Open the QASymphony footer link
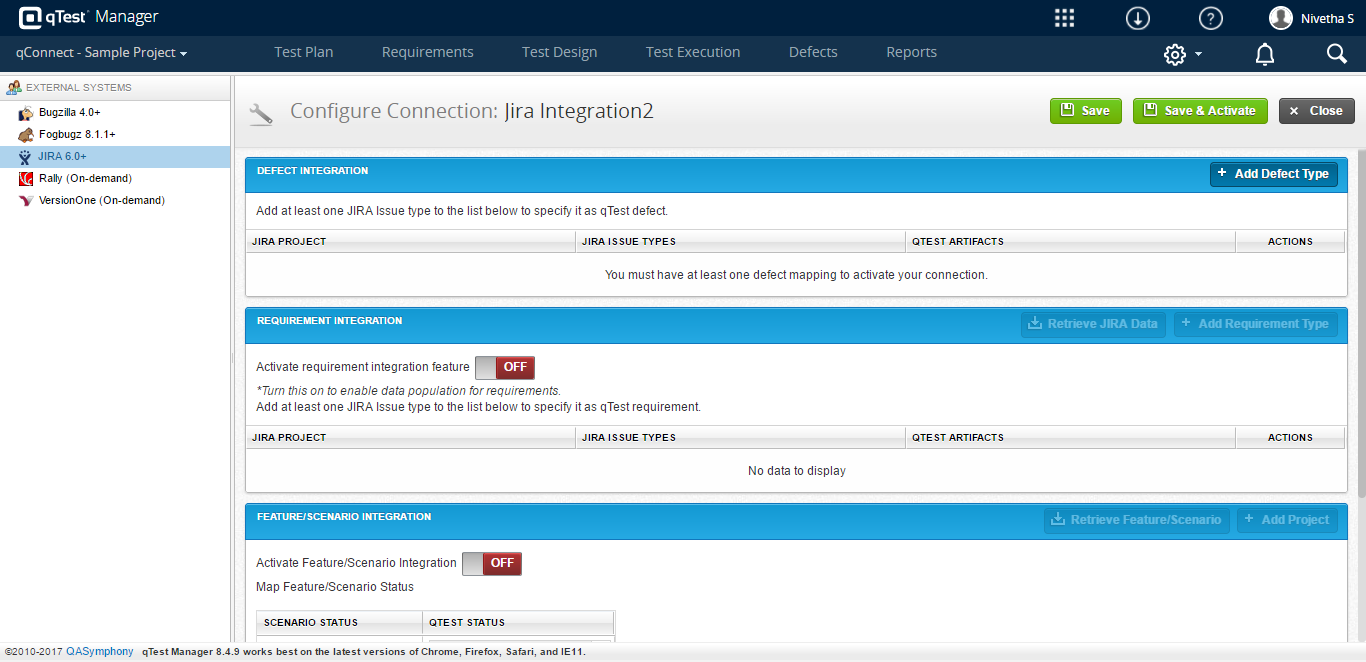Screen dimensions: 1366x662 pyautogui.click(x=100, y=651)
